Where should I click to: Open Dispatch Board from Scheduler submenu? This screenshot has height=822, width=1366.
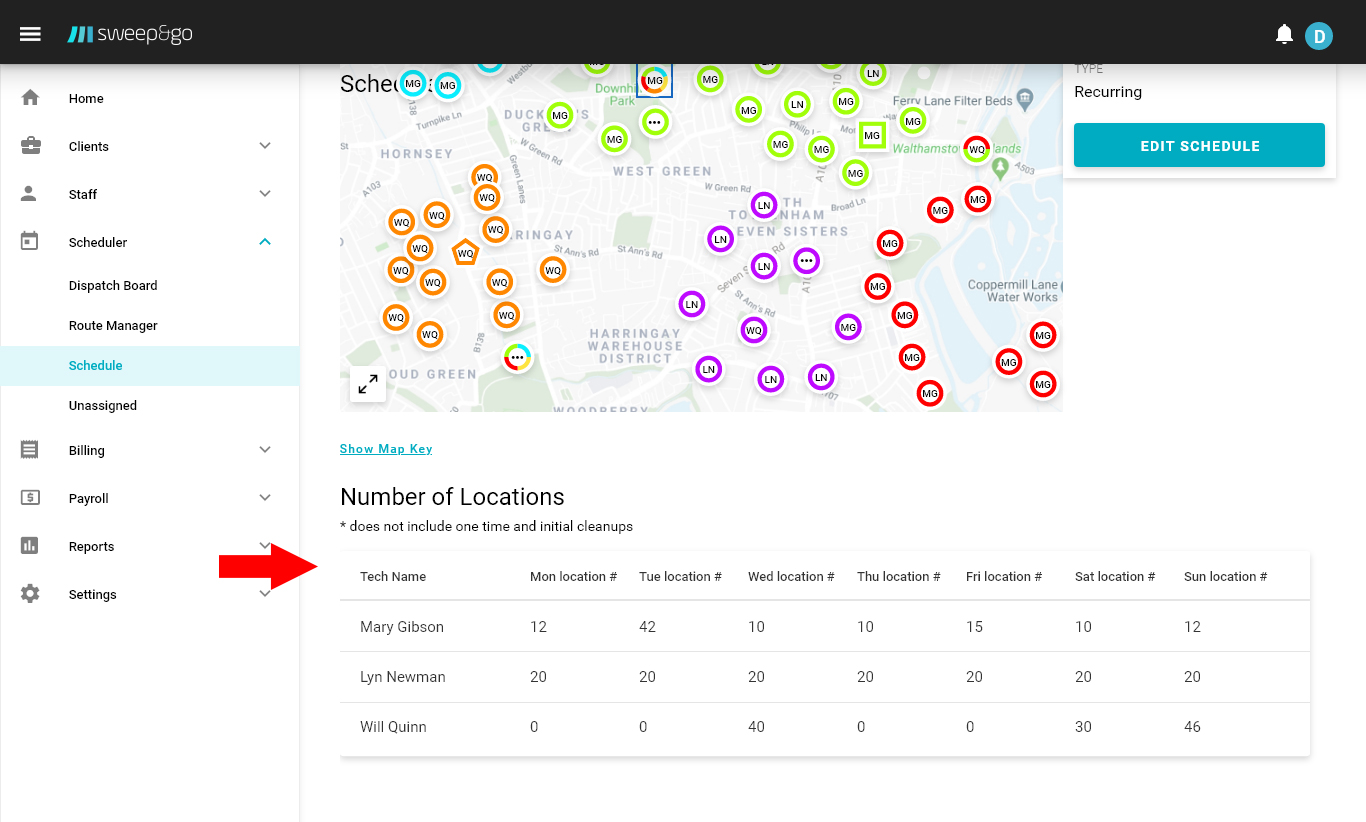click(113, 286)
